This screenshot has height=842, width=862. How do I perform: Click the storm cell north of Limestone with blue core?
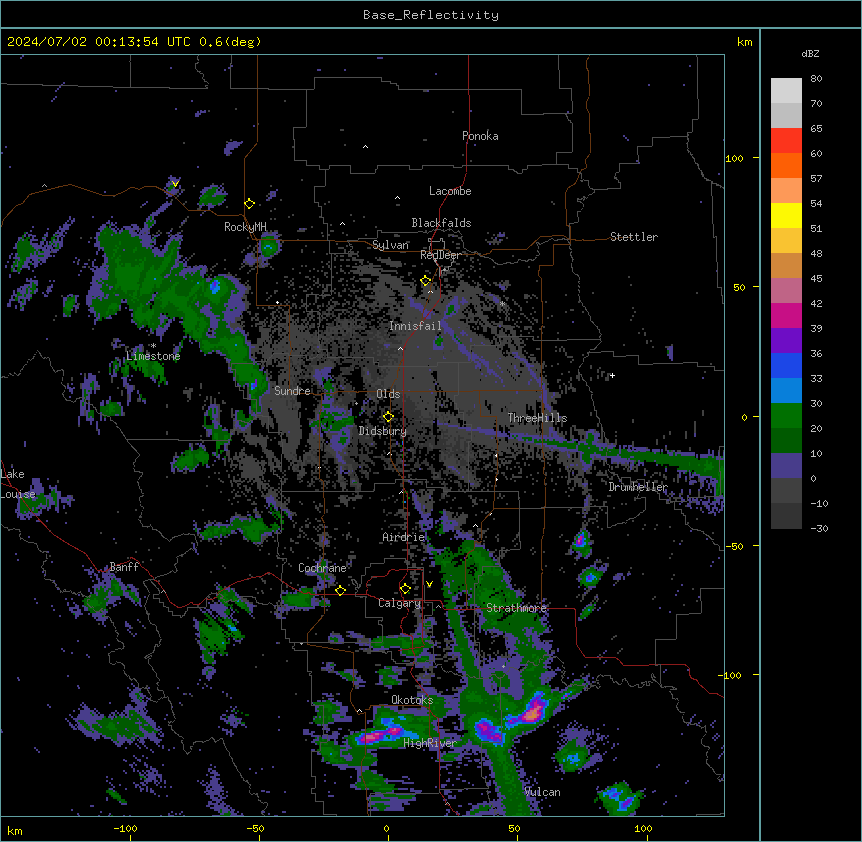pos(215,286)
